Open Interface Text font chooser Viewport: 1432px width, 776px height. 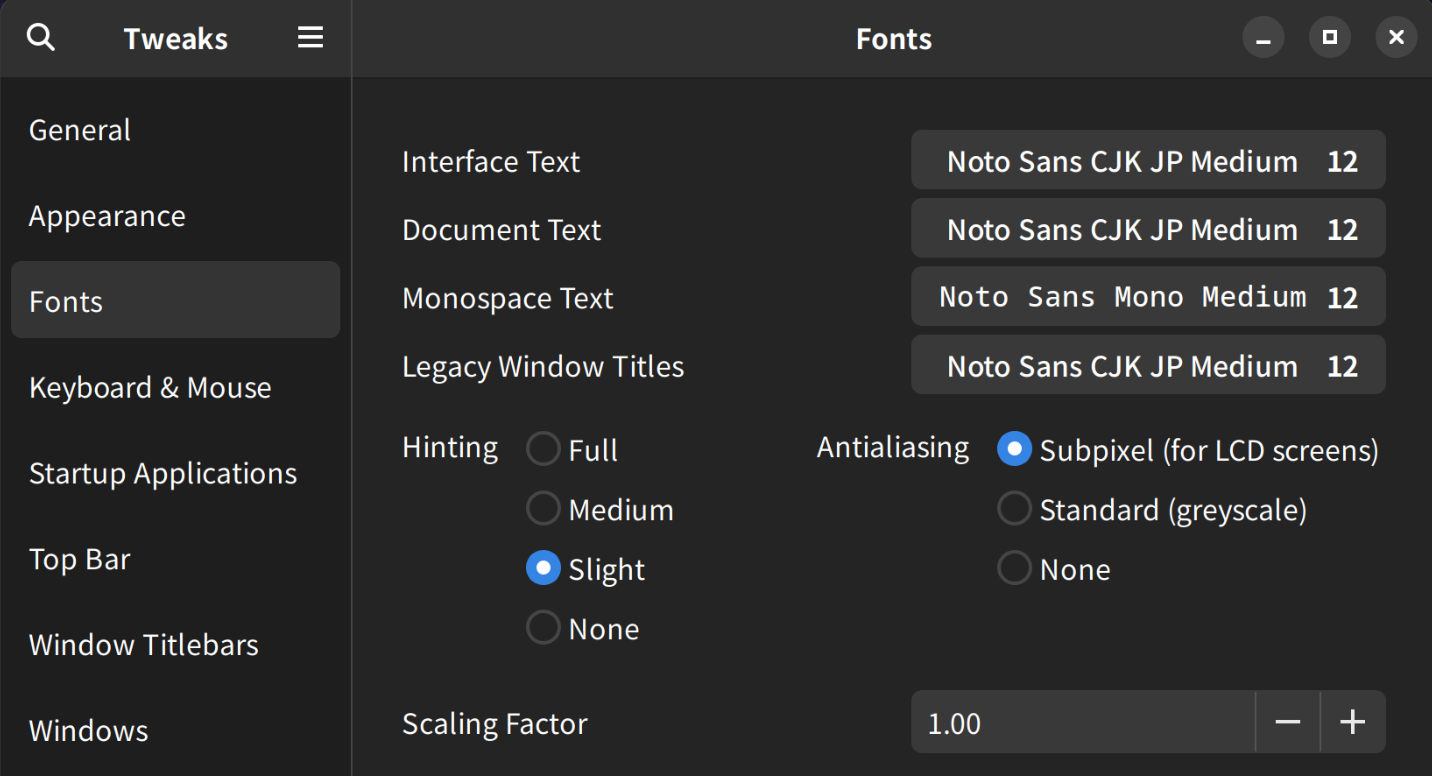[1148, 160]
